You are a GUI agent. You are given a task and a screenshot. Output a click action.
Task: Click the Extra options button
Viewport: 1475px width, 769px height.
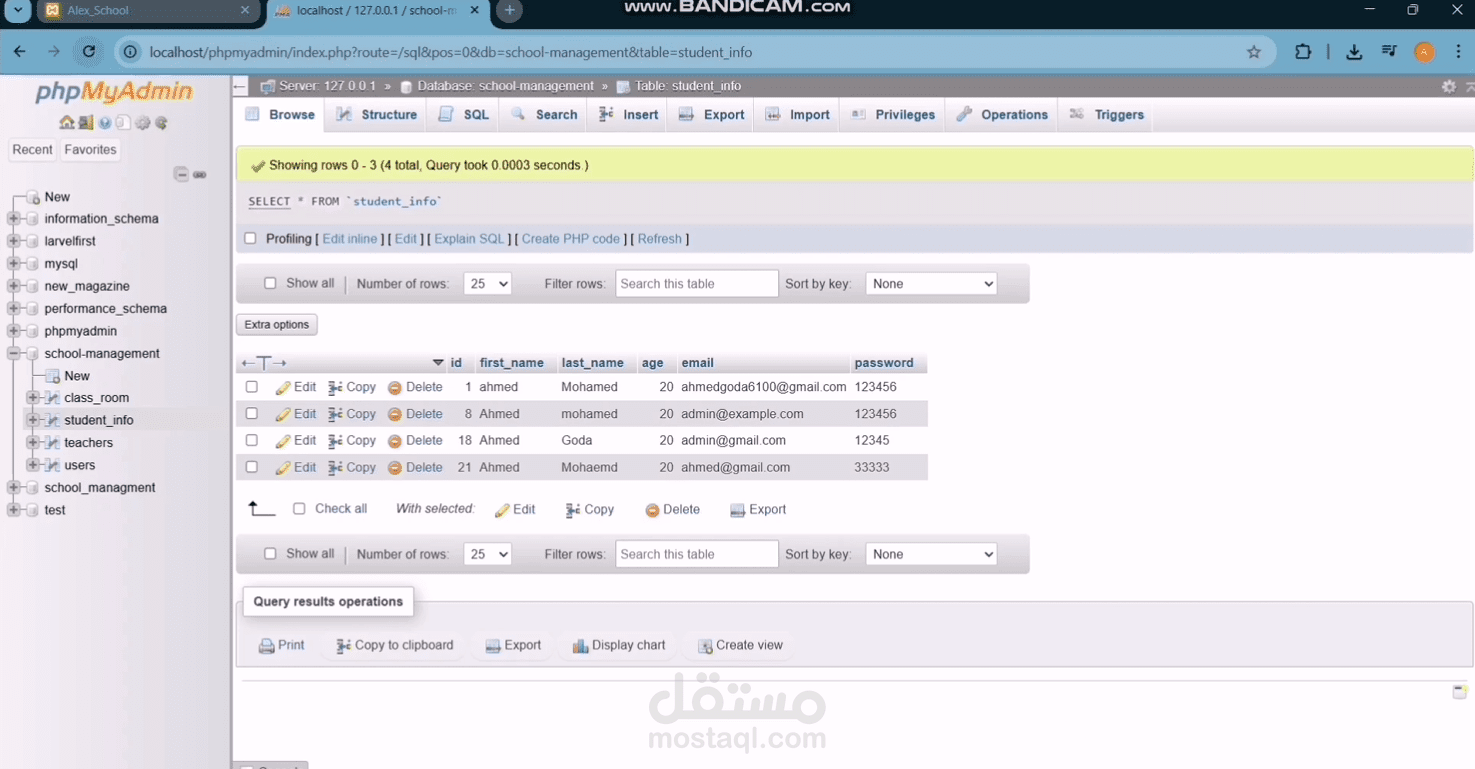click(277, 325)
